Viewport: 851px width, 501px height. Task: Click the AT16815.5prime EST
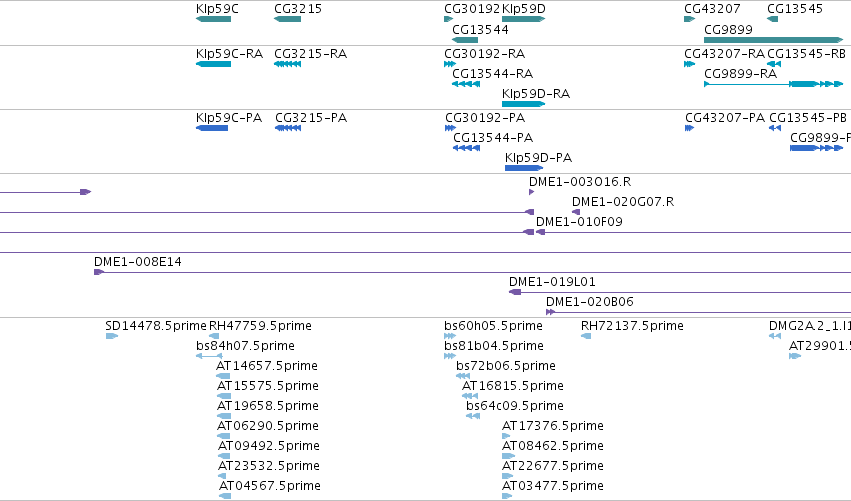tap(470, 396)
